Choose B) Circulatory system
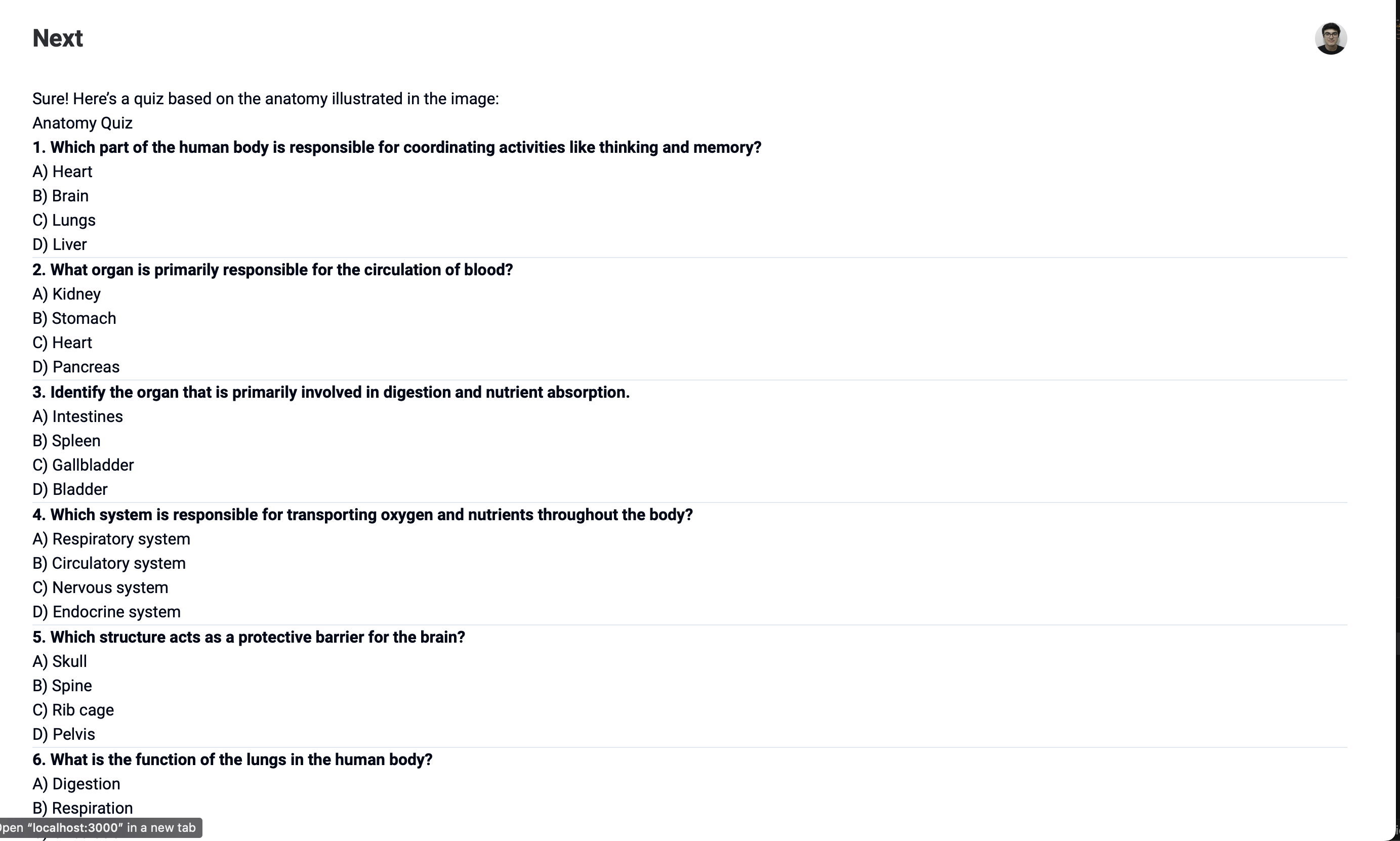1400x841 pixels. coord(109,563)
